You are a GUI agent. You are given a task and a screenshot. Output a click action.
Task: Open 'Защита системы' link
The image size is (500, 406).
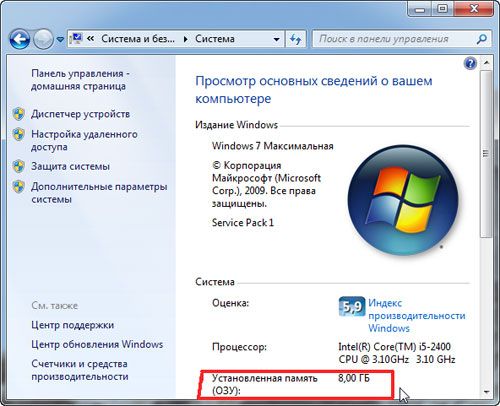coord(70,166)
